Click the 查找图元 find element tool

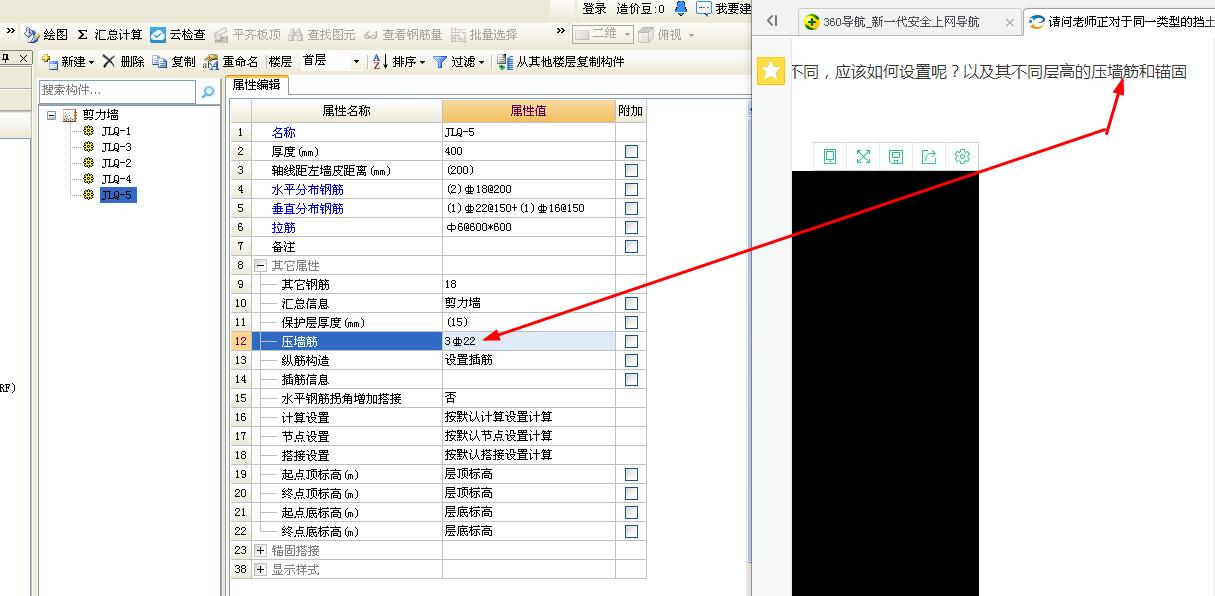[x=322, y=35]
